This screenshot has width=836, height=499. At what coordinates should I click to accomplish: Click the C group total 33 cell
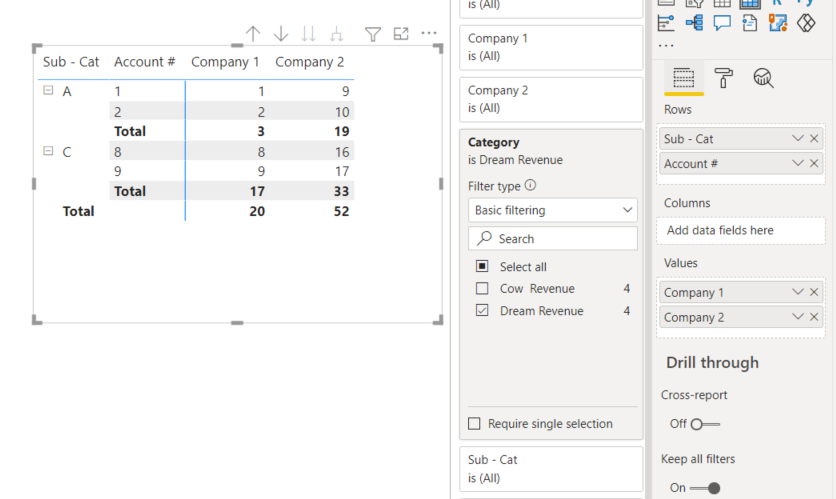[x=341, y=191]
